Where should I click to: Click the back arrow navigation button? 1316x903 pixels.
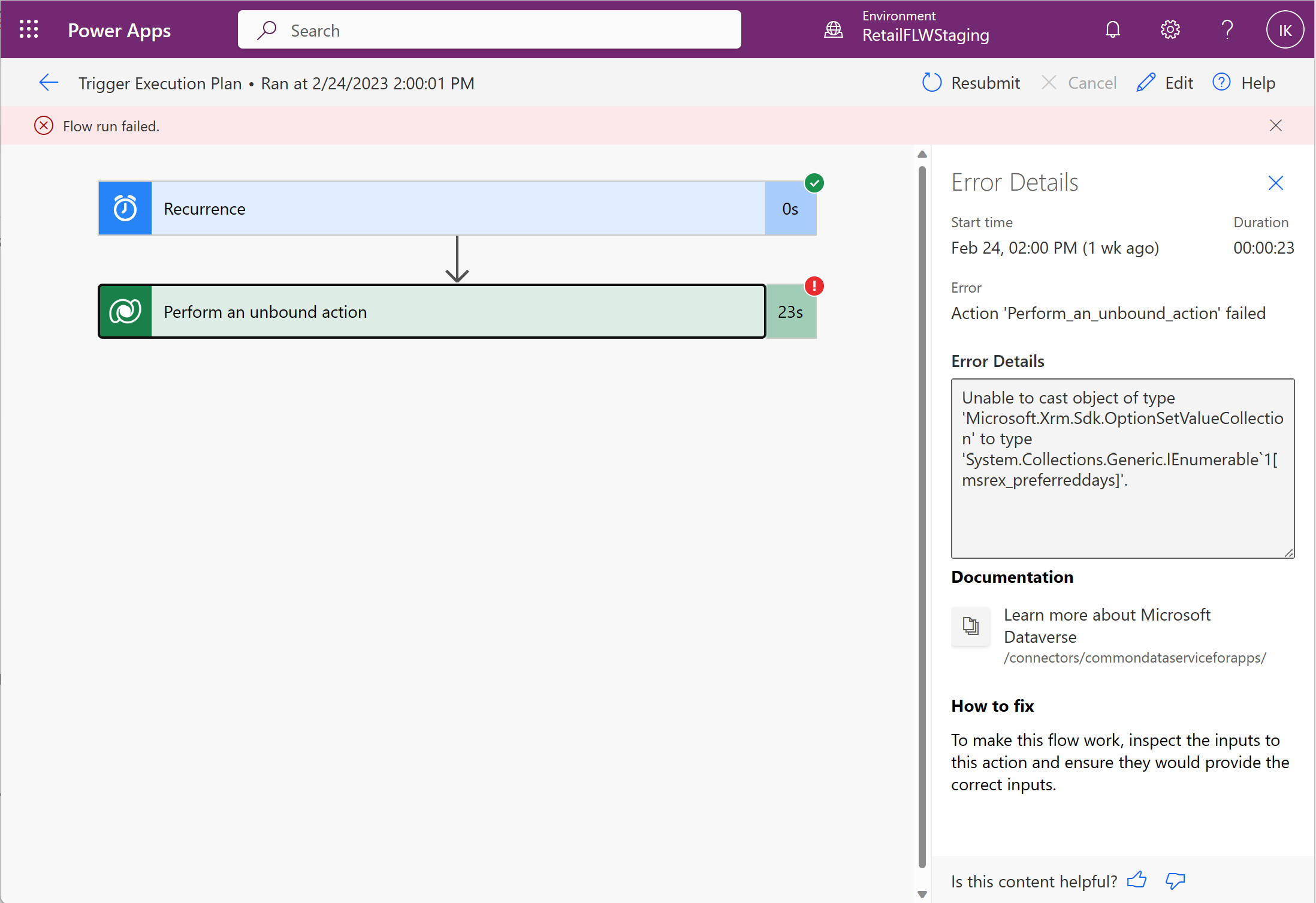(48, 83)
